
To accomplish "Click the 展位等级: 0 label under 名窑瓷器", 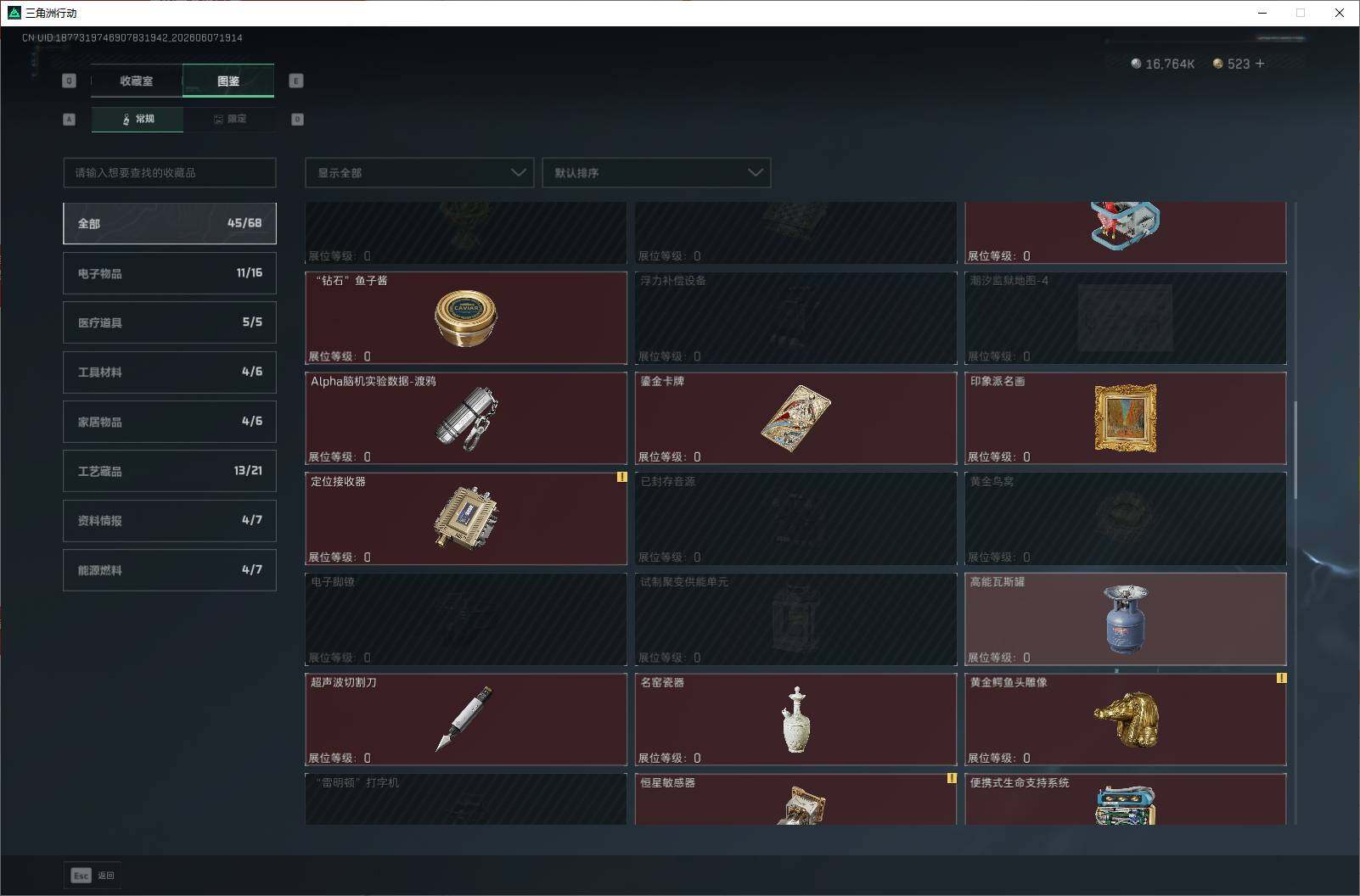I will click(670, 758).
